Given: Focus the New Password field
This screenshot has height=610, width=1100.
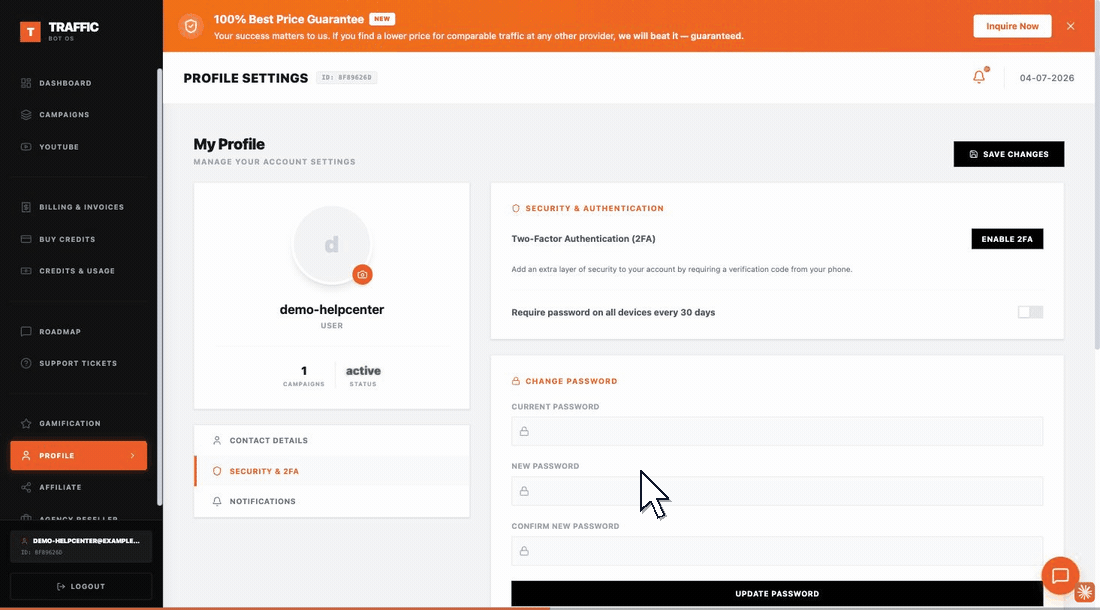Looking at the screenshot, I should (777, 491).
